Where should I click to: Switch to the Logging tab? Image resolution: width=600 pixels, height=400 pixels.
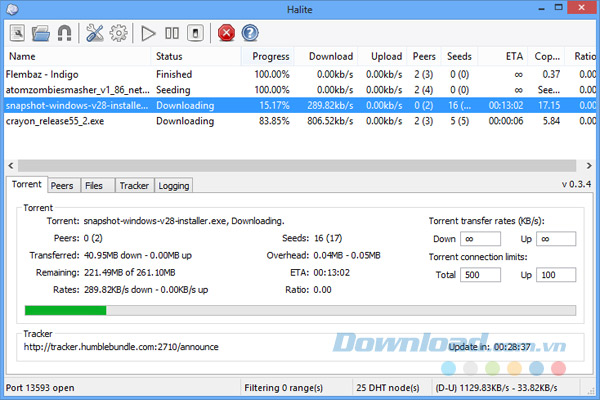[x=174, y=186]
